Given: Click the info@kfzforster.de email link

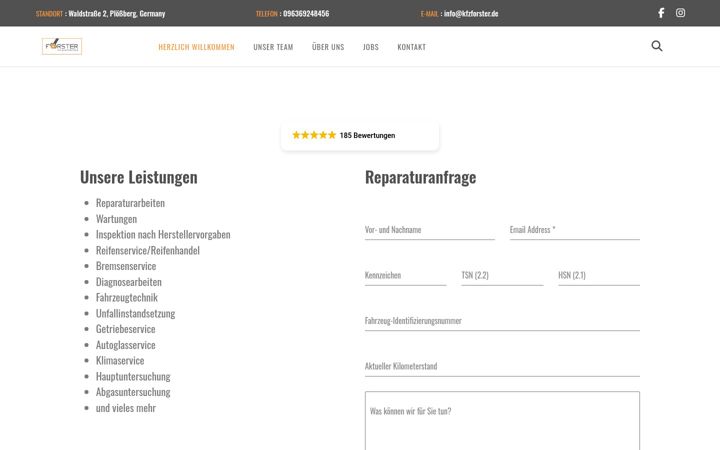Looking at the screenshot, I should pyautogui.click(x=471, y=13).
